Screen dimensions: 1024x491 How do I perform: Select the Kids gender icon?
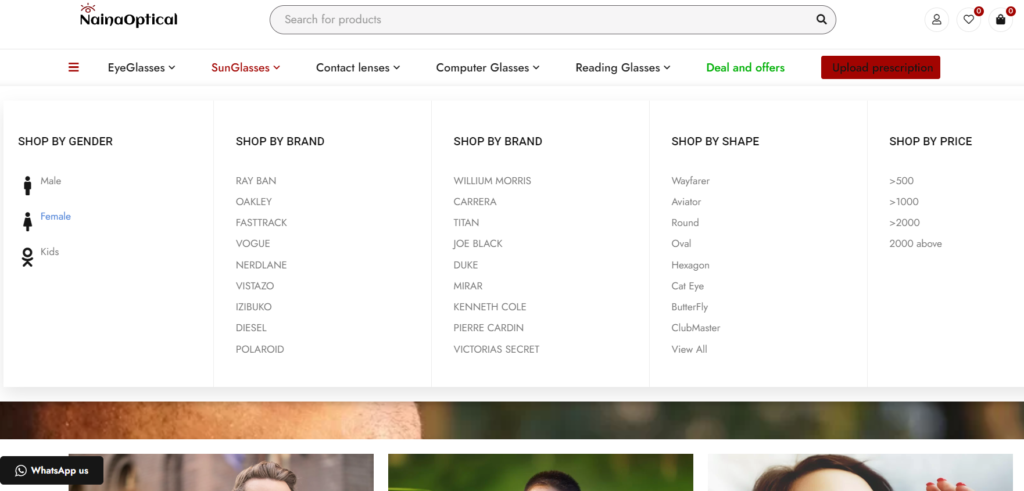[28, 257]
